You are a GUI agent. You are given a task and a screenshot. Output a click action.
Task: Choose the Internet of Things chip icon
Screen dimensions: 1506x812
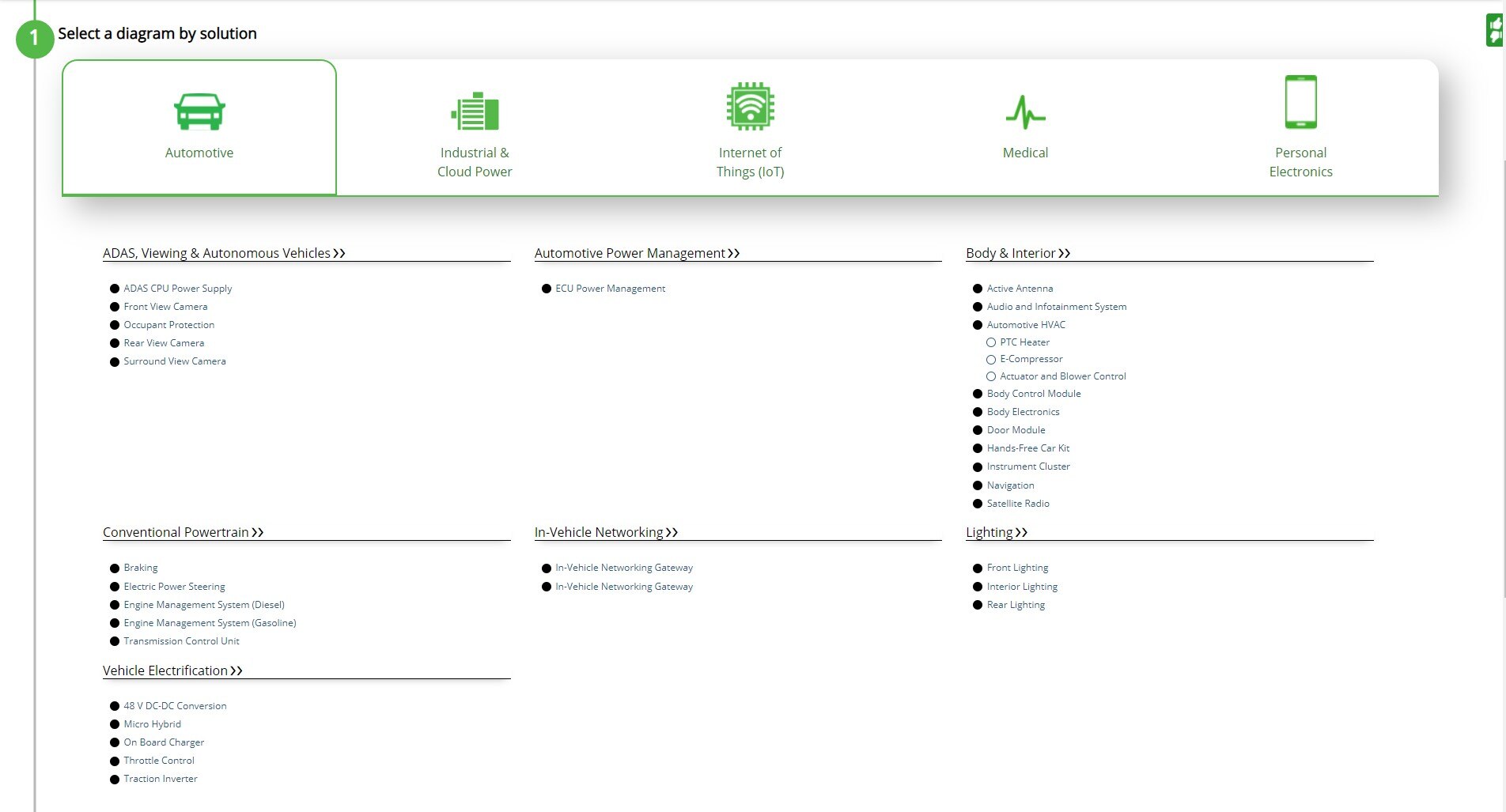point(750,107)
